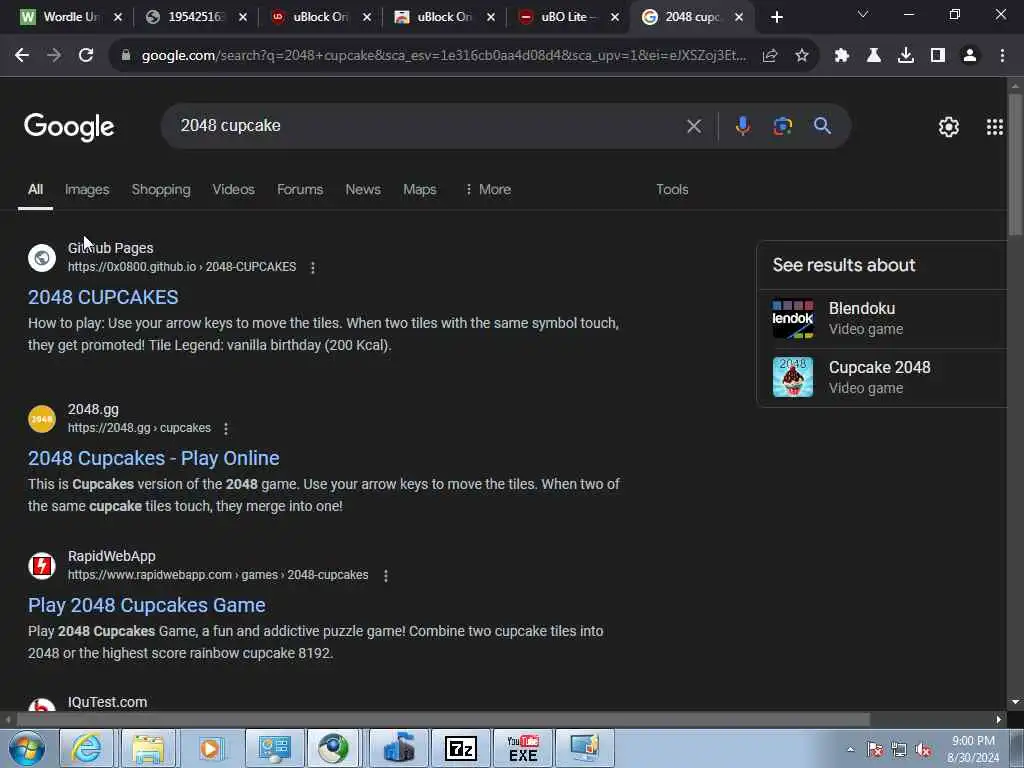Open the Chrome Labs flask icon
This screenshot has height=768, width=1024.
click(x=874, y=56)
